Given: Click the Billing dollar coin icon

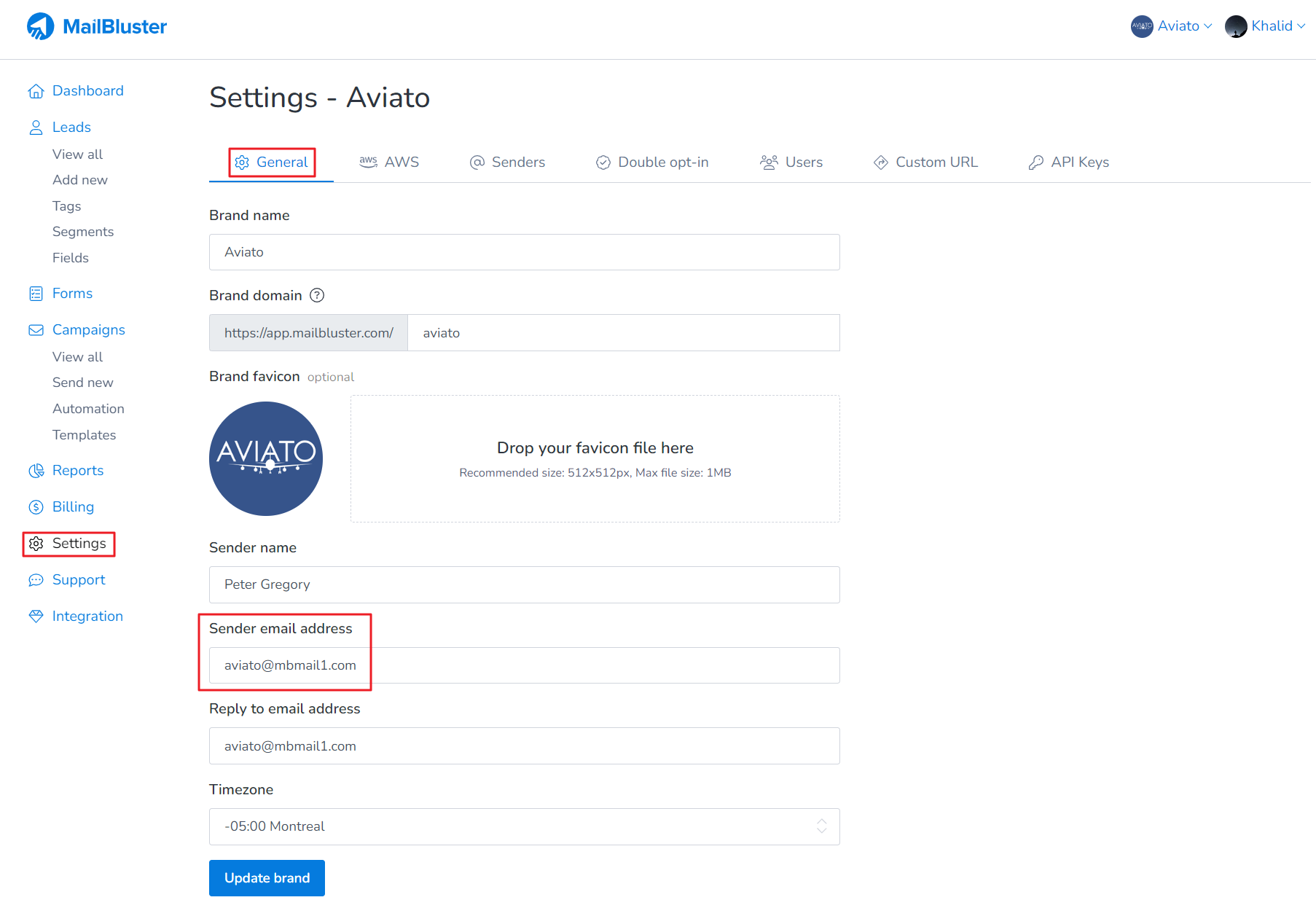Looking at the screenshot, I should pos(36,507).
